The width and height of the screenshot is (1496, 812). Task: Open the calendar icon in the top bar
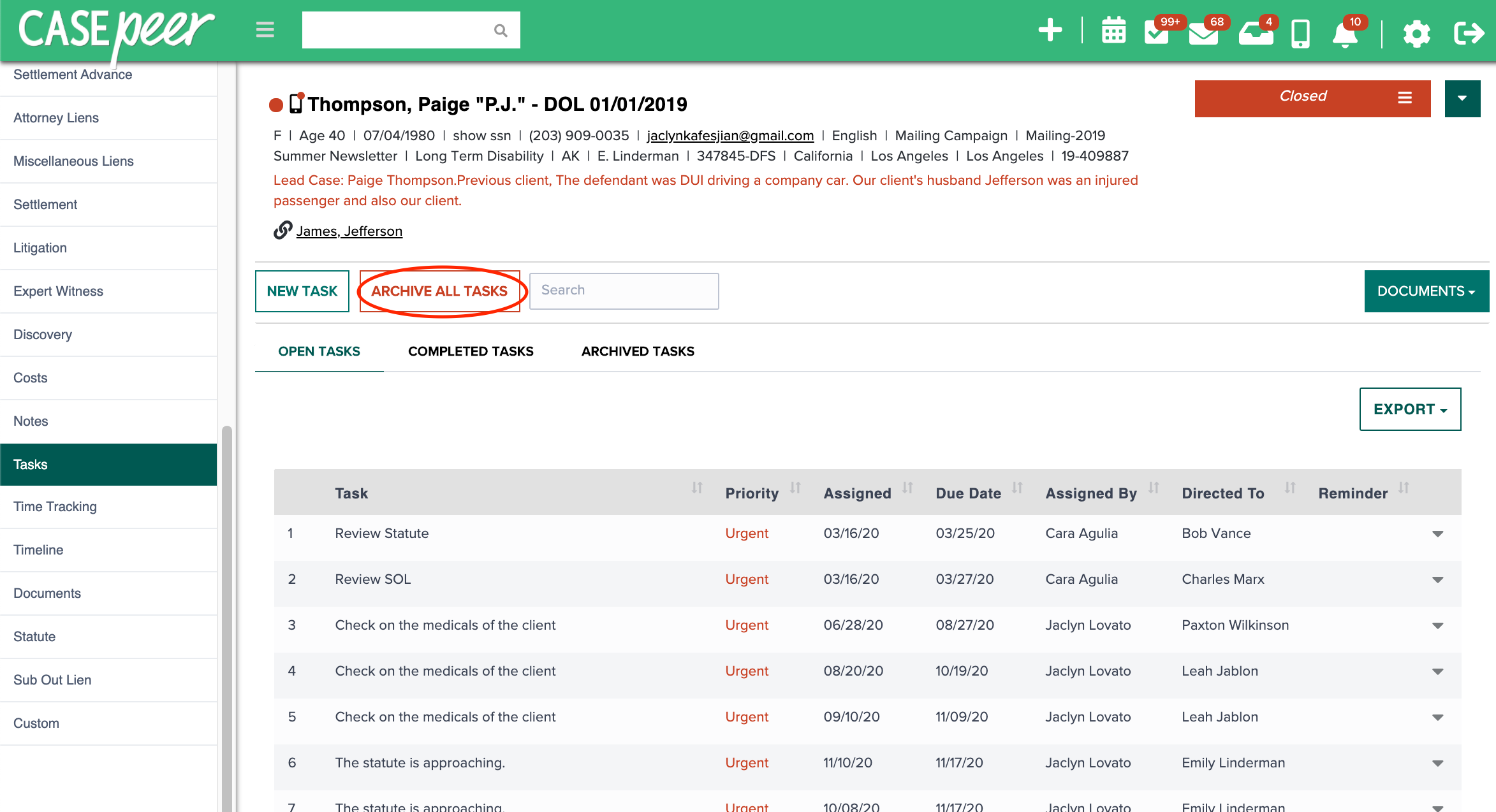point(1113,30)
